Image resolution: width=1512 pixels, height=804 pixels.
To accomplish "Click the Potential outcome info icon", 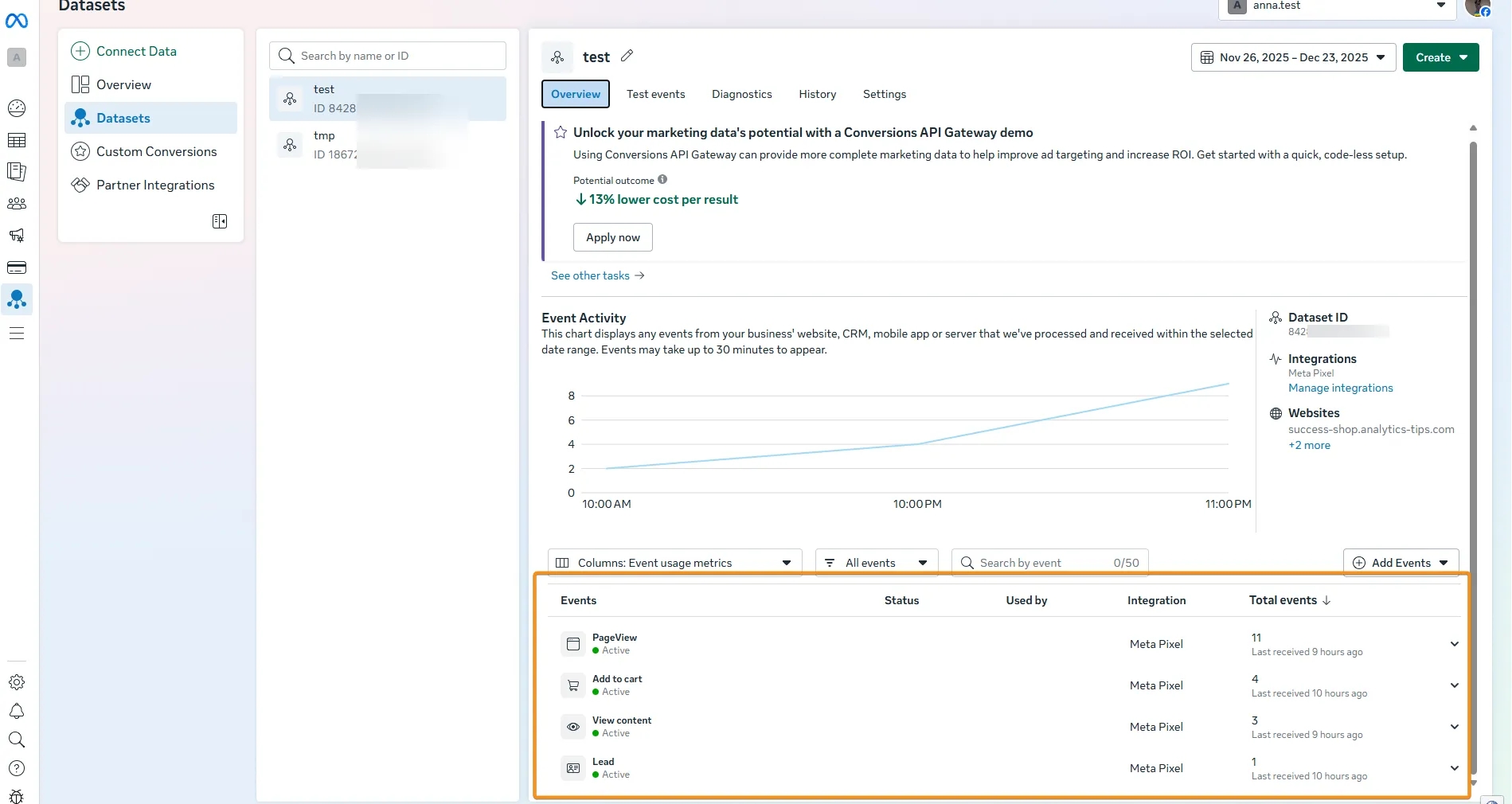I will point(662,180).
